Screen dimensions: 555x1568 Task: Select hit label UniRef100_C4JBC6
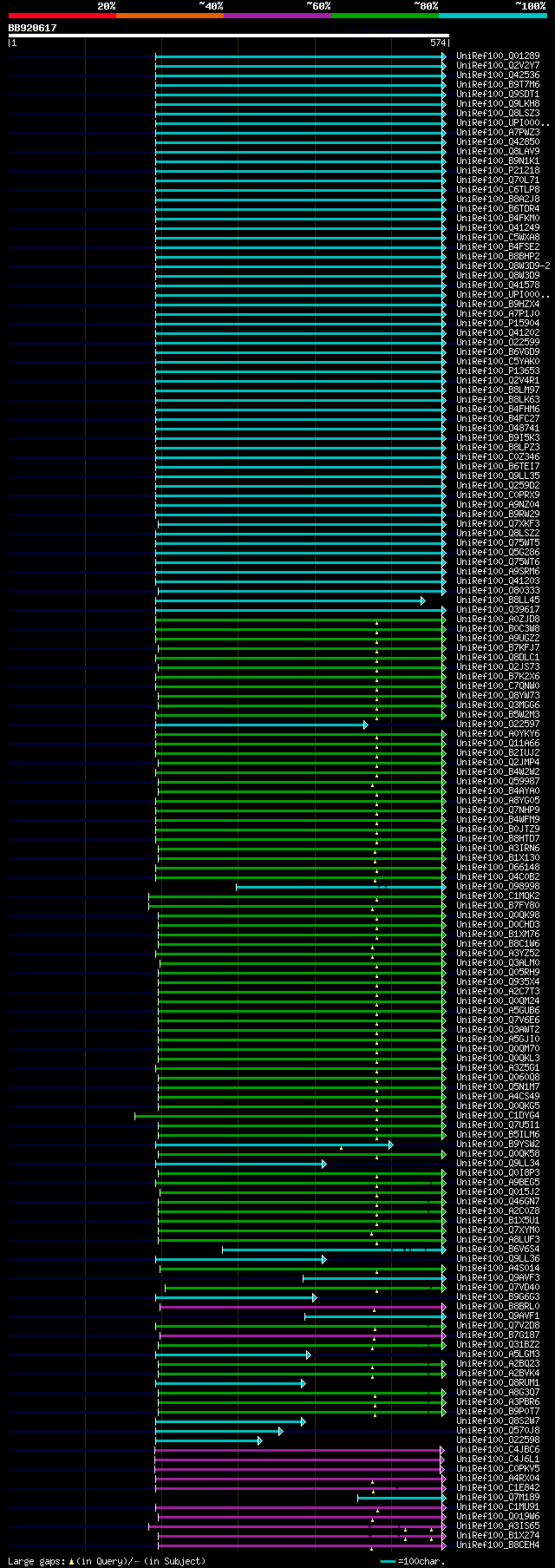pyautogui.click(x=498, y=1450)
